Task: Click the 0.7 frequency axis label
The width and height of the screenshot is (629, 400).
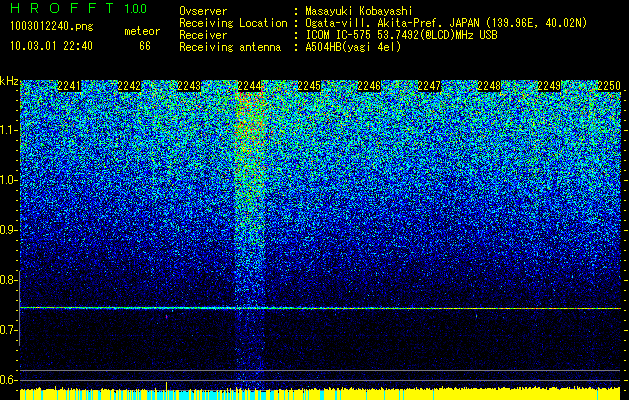Action: (x=8, y=330)
